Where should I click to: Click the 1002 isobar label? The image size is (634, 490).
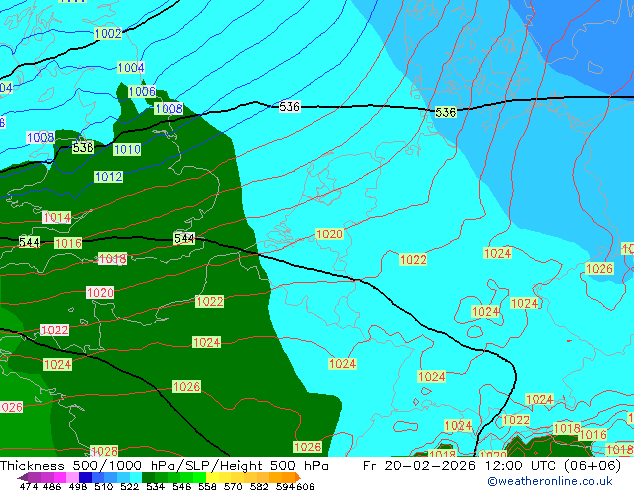[x=108, y=33]
